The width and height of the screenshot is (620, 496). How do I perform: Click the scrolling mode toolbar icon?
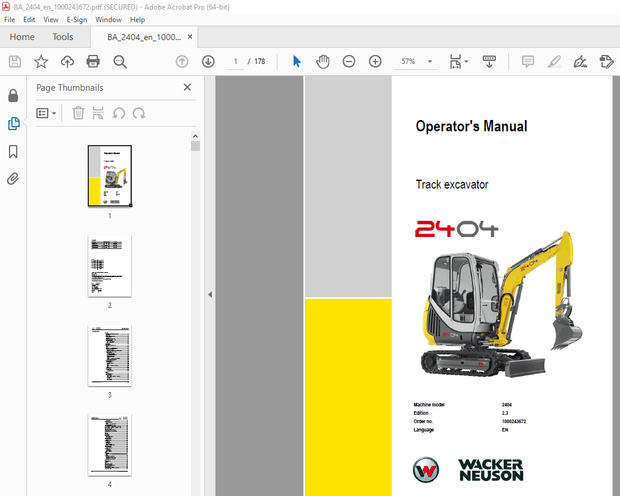[x=489, y=62]
